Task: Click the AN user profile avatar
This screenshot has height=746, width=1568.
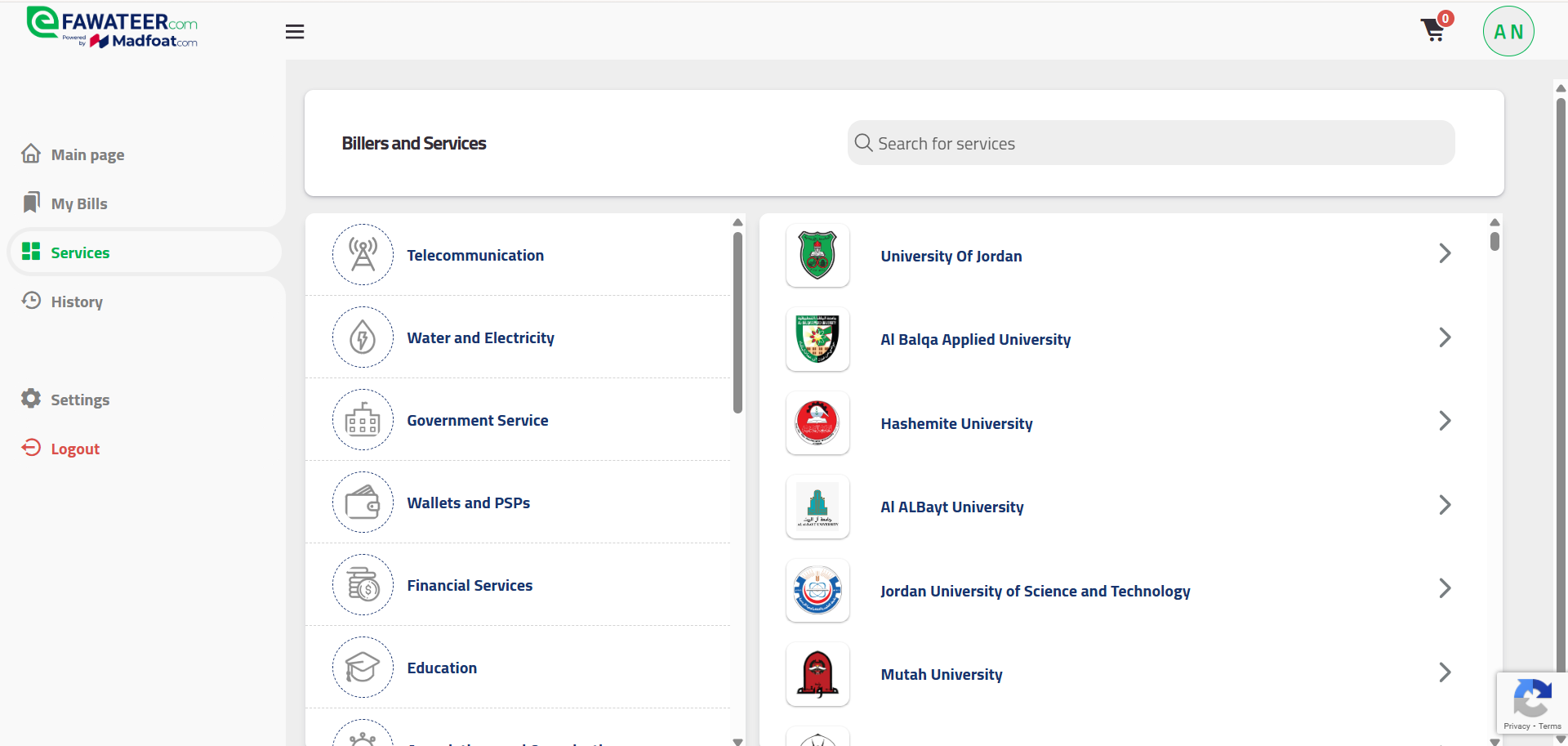Action: coord(1508,32)
